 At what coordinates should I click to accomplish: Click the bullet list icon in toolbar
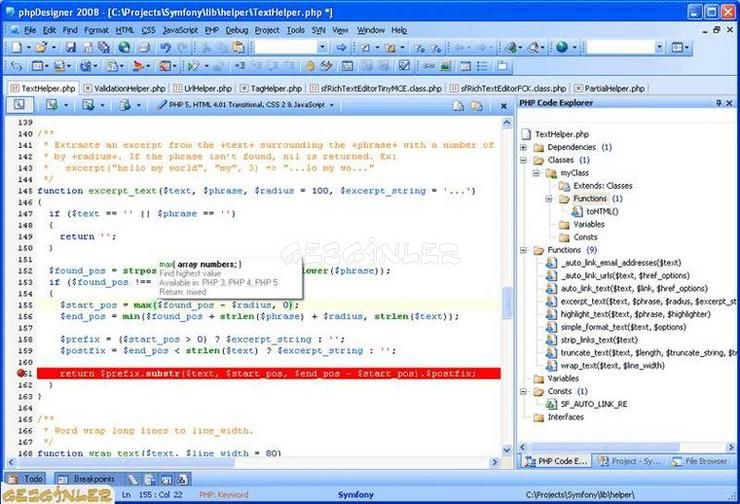482,66
